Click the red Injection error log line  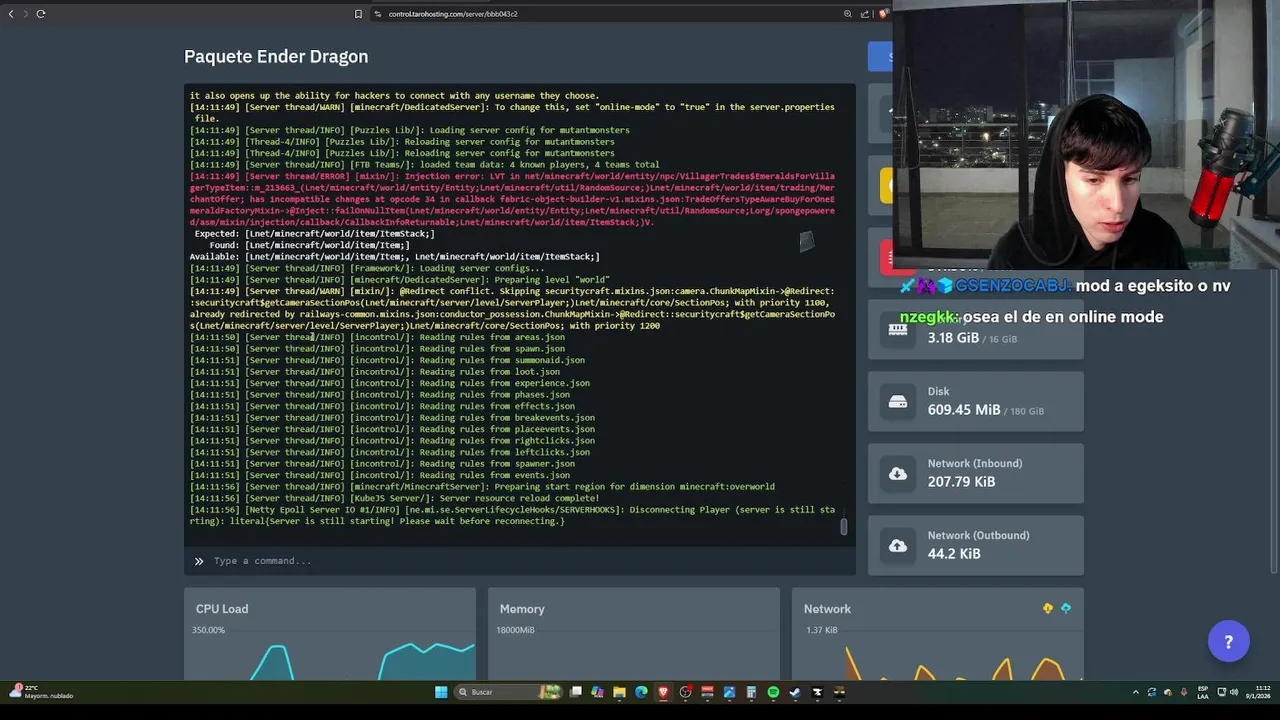click(512, 199)
